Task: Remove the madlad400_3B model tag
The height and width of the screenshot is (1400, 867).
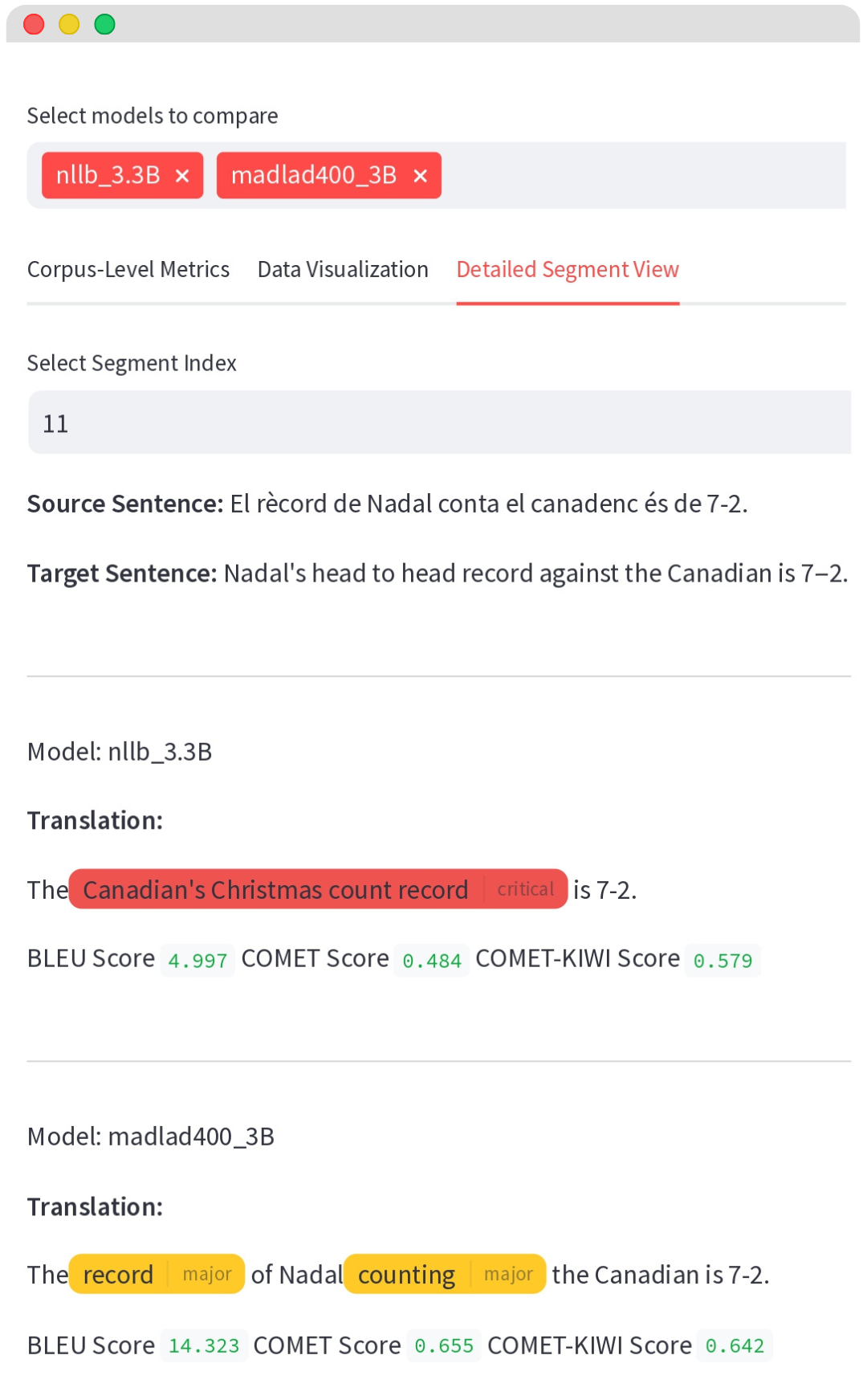Action: point(420,176)
